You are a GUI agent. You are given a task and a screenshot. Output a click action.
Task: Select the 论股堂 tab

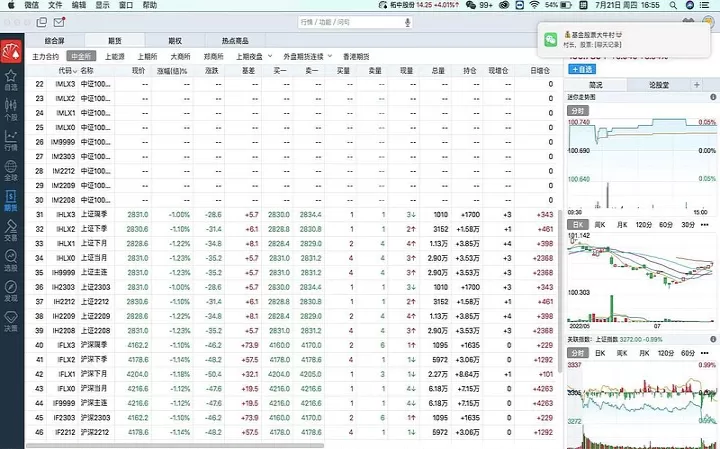click(x=659, y=85)
